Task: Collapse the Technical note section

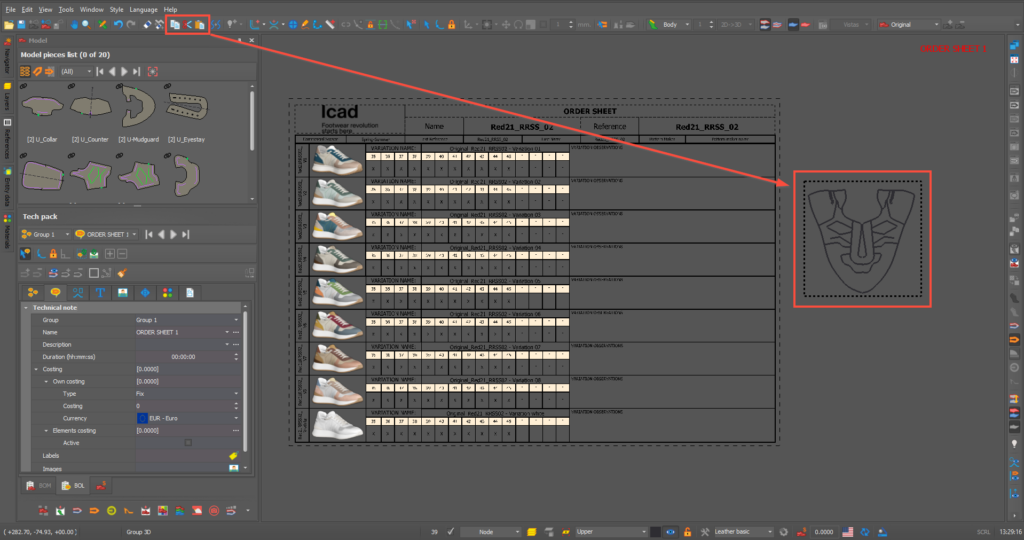Action: coord(26,307)
